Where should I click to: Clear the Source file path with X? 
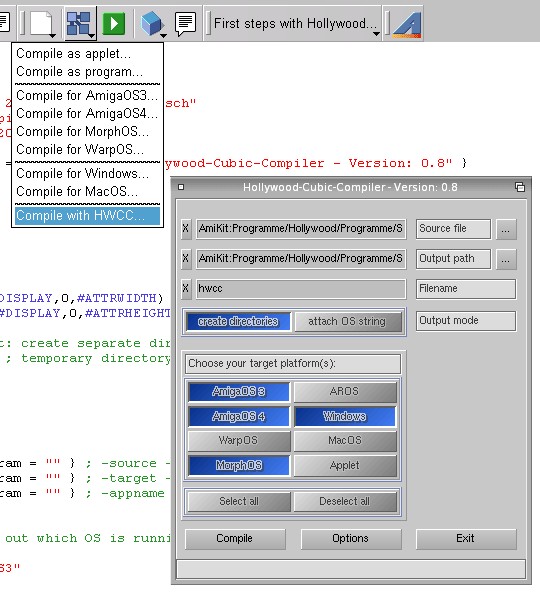(x=186, y=229)
